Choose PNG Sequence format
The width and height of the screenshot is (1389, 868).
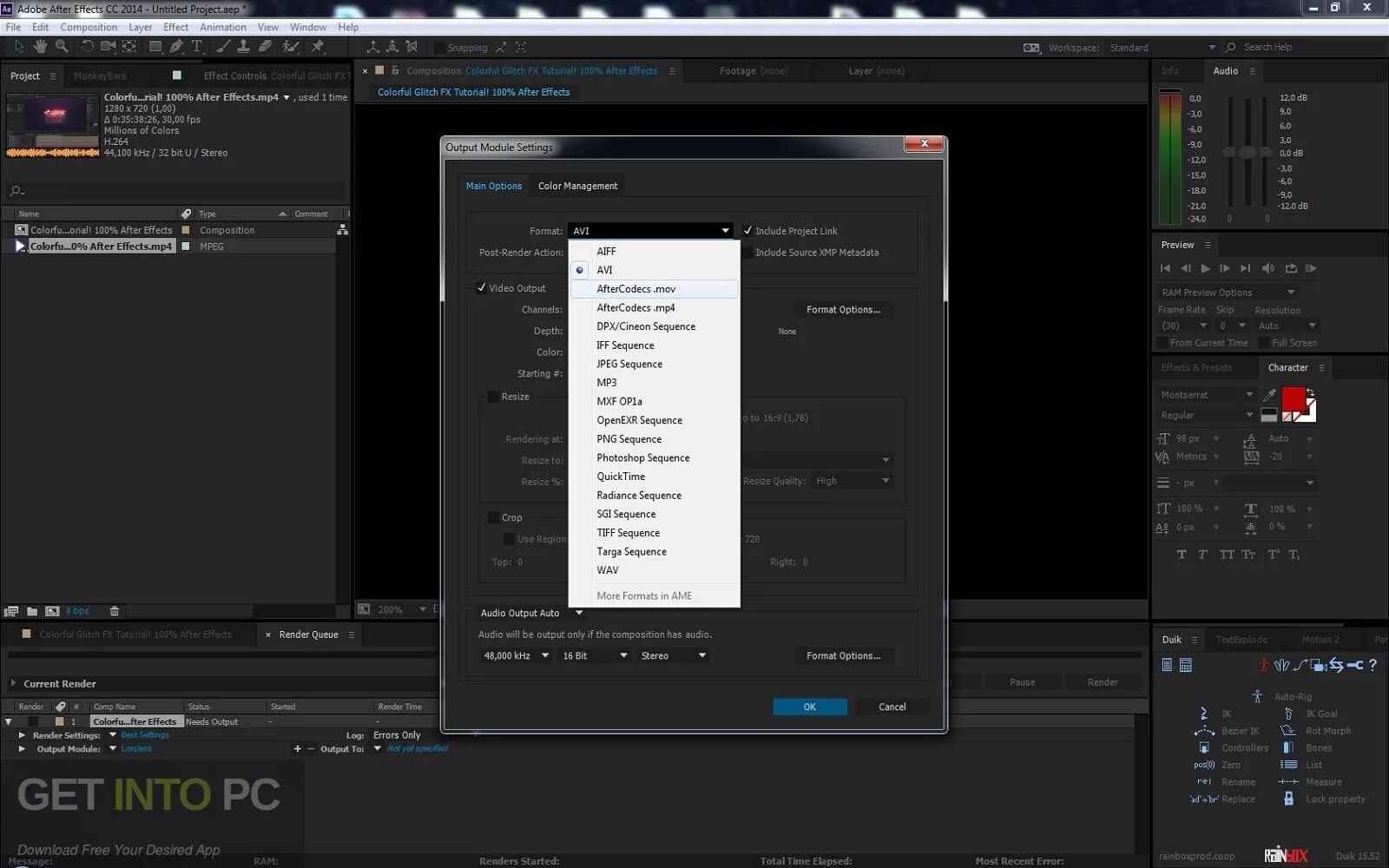[x=654, y=439]
